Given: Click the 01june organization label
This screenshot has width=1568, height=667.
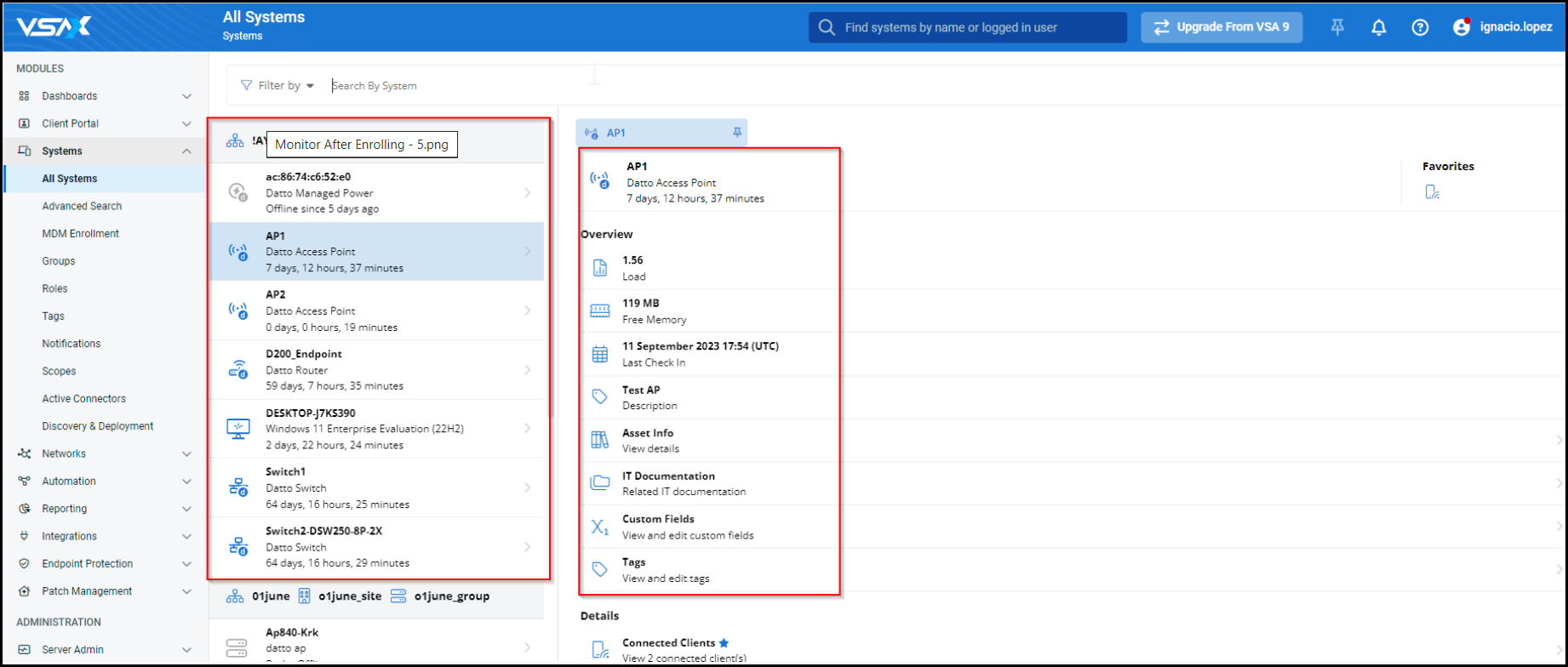Looking at the screenshot, I should (x=271, y=596).
